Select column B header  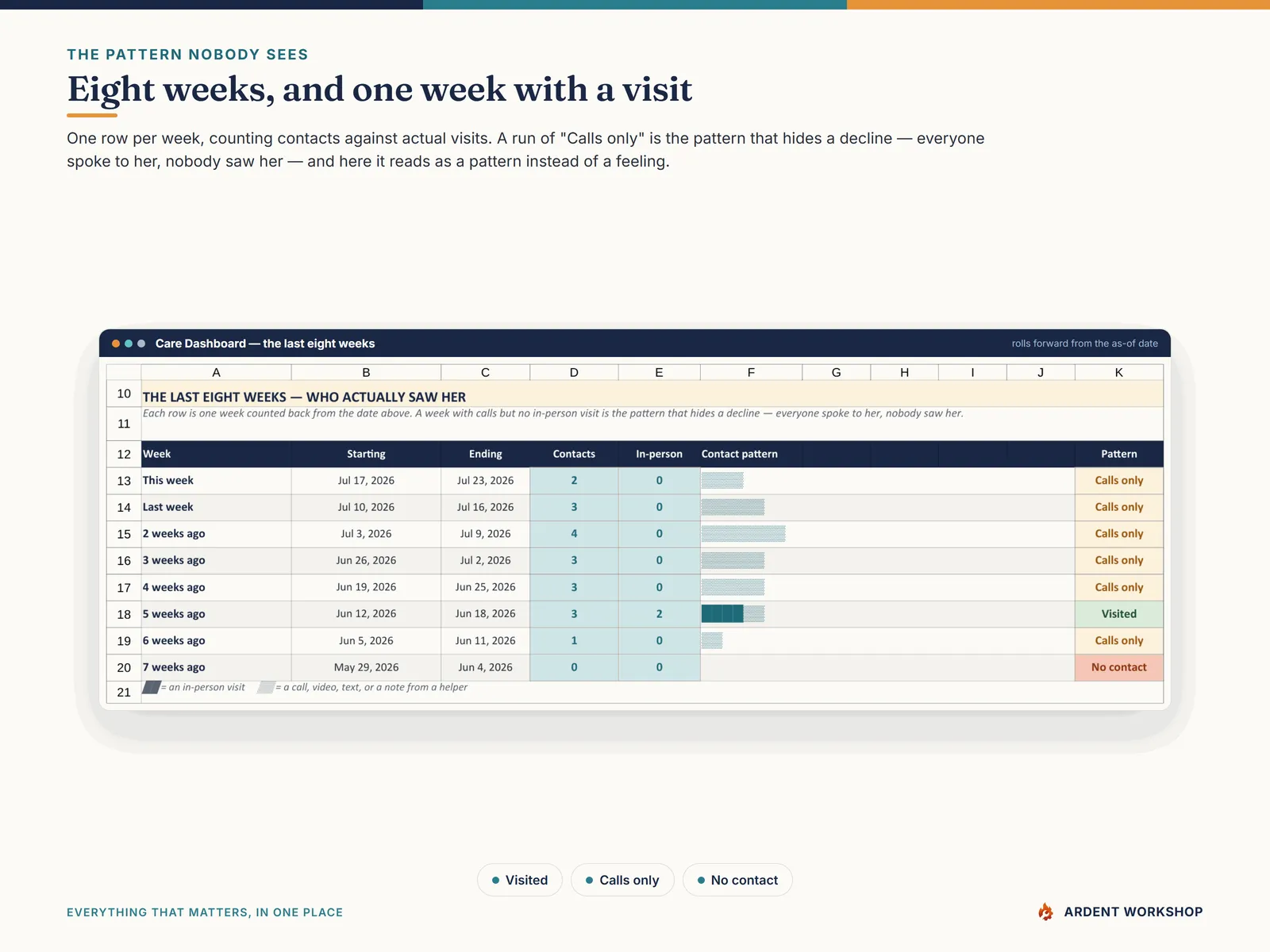[366, 372]
